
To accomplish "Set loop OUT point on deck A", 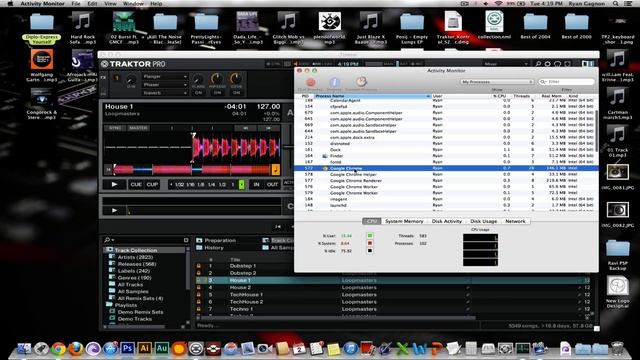I will click(272, 184).
